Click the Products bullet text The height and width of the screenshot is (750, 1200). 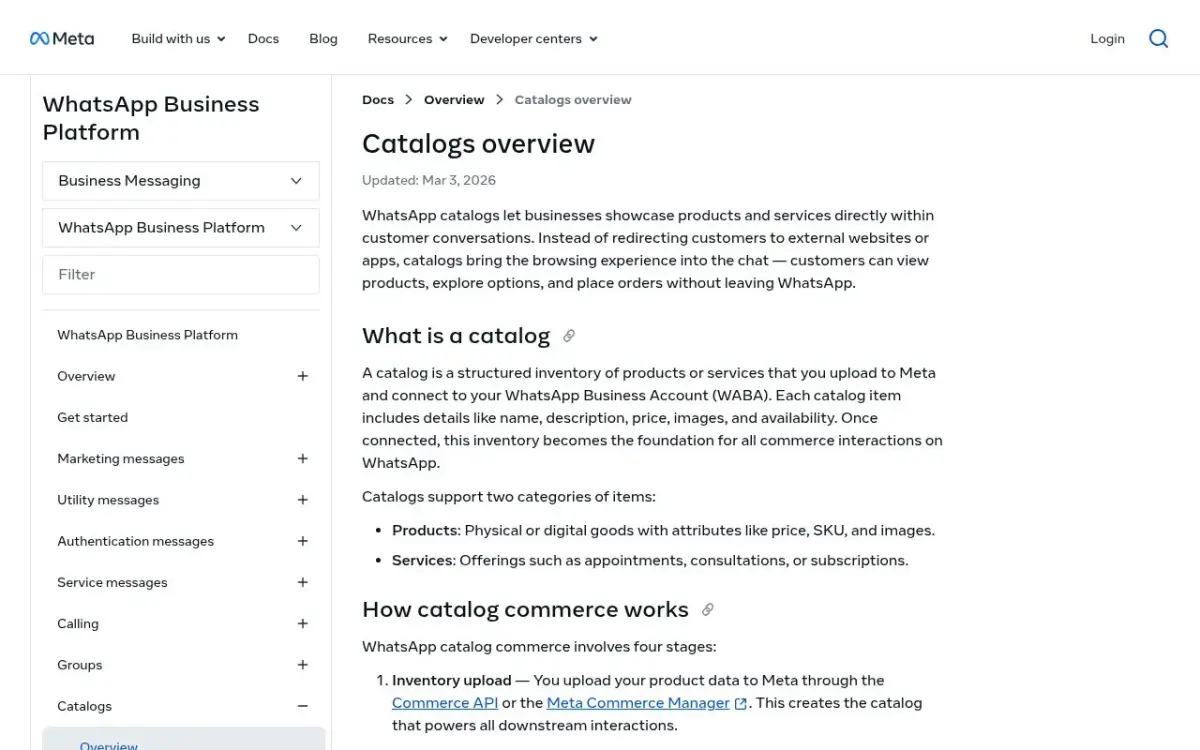coord(663,531)
